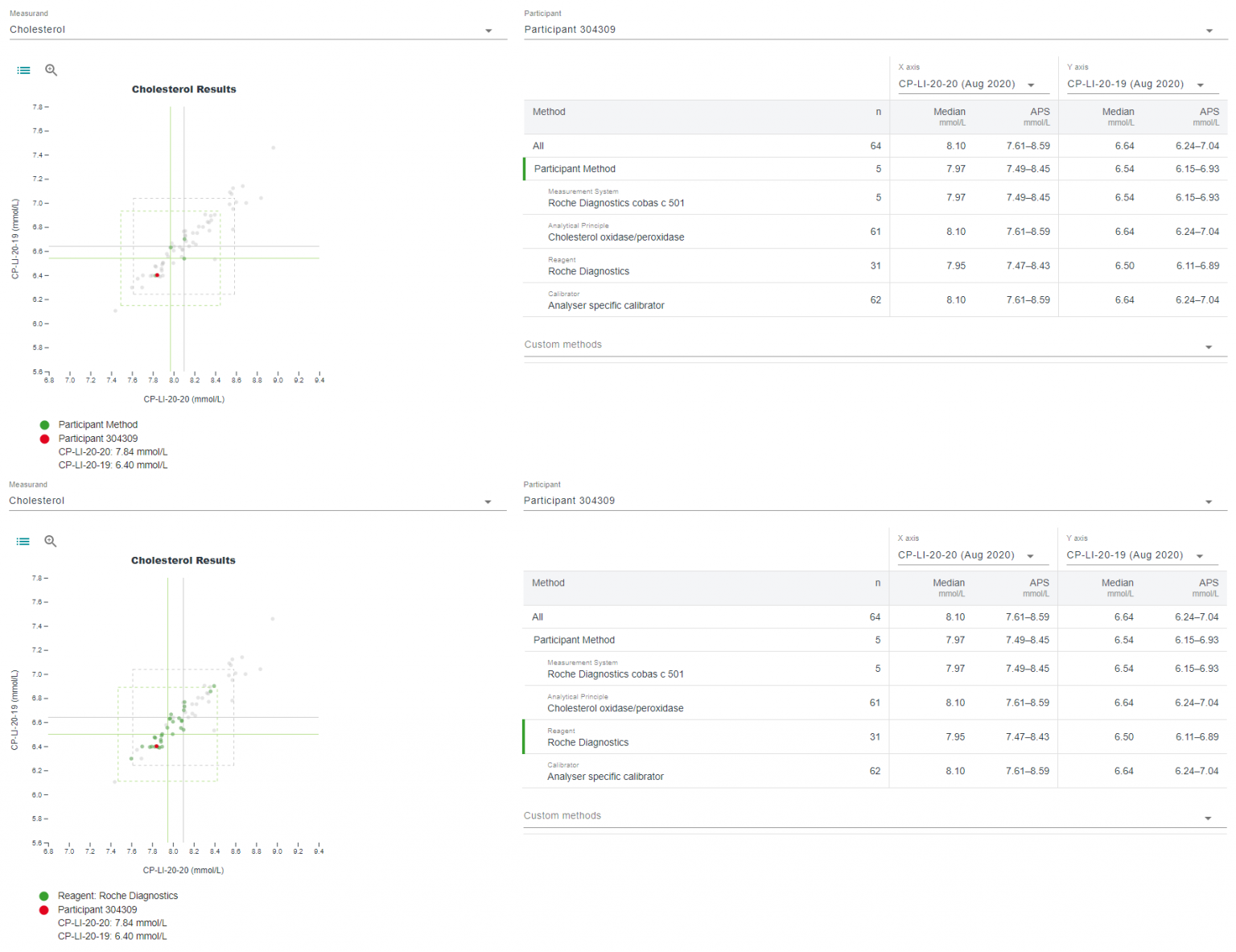This screenshot has width=1236, height=952.
Task: Select the 'All' row in lower table
Action: click(x=875, y=617)
